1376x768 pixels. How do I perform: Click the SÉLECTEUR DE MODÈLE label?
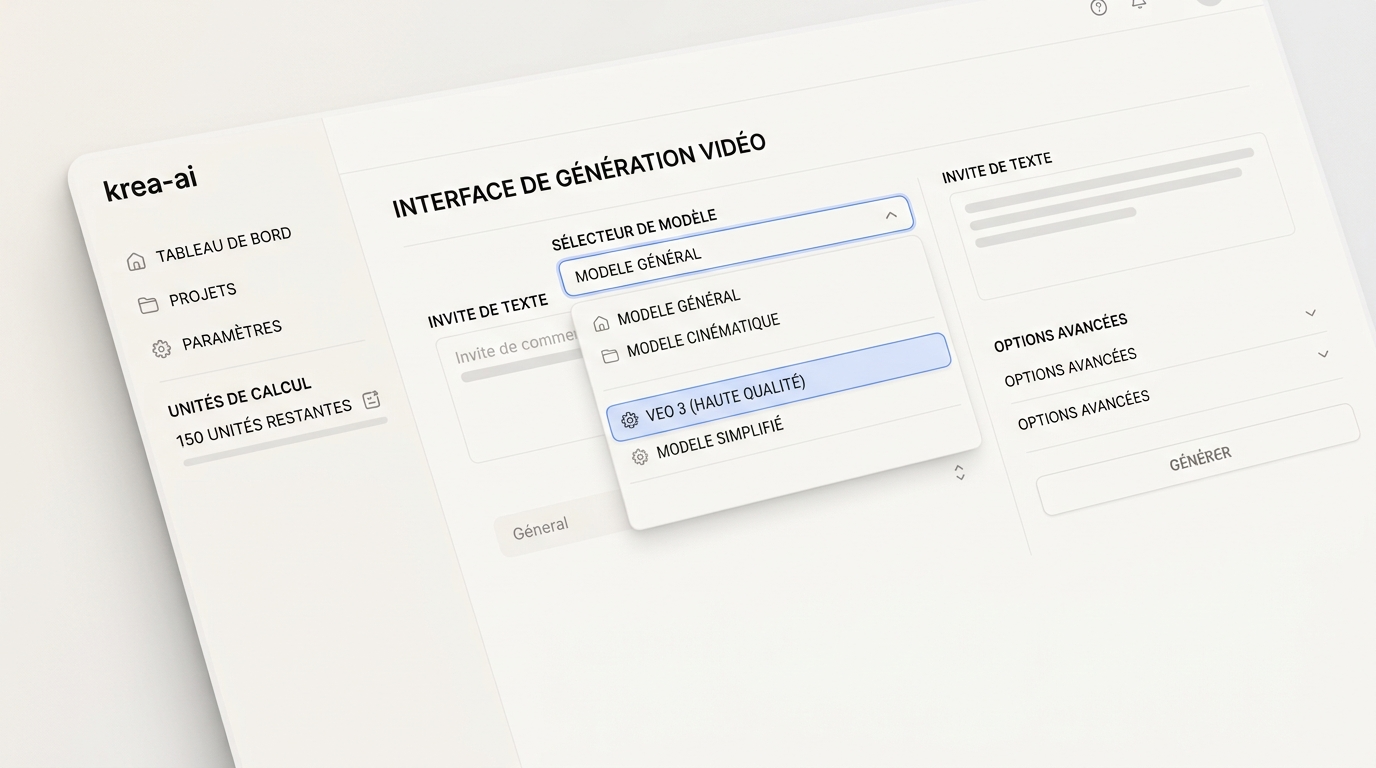pyautogui.click(x=634, y=230)
